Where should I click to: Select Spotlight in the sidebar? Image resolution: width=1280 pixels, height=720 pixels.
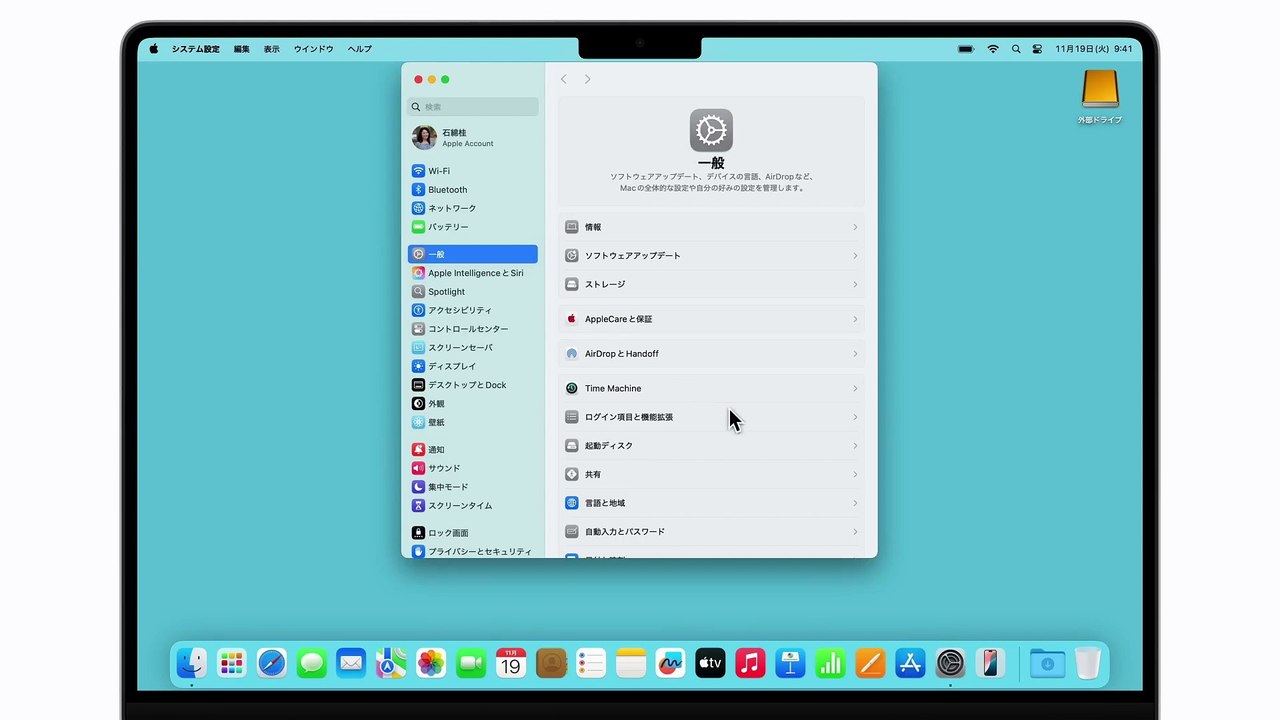pos(472,292)
